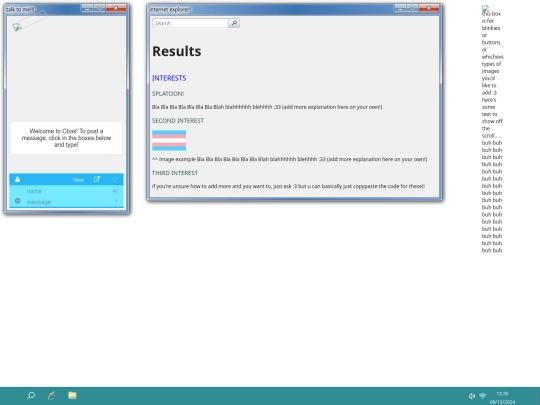
Task: Click the internet explorer title bar text
Action: [170, 9]
